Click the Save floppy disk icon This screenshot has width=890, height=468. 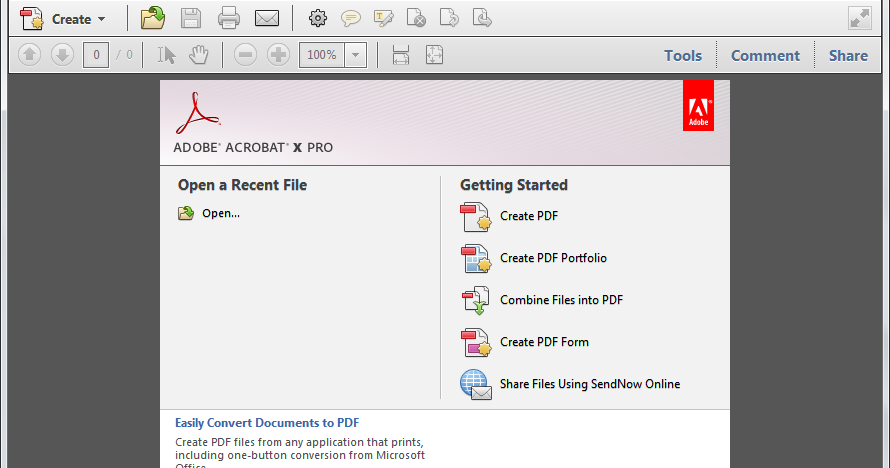191,18
